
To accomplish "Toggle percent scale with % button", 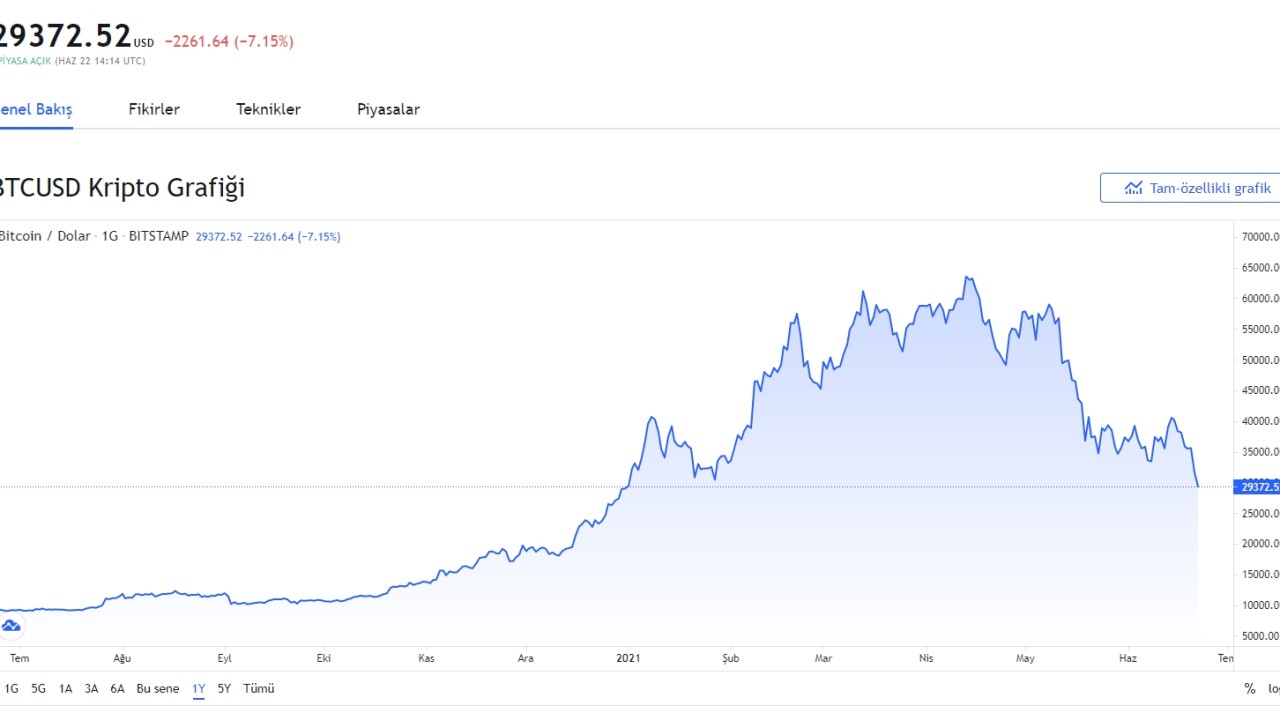I will pyautogui.click(x=1249, y=689).
